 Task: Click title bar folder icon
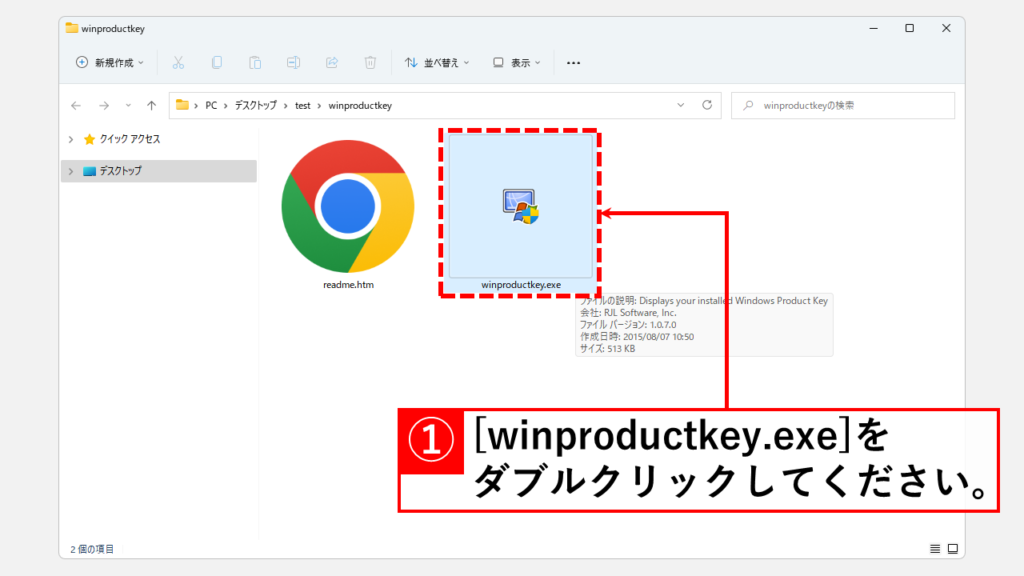coord(72,28)
